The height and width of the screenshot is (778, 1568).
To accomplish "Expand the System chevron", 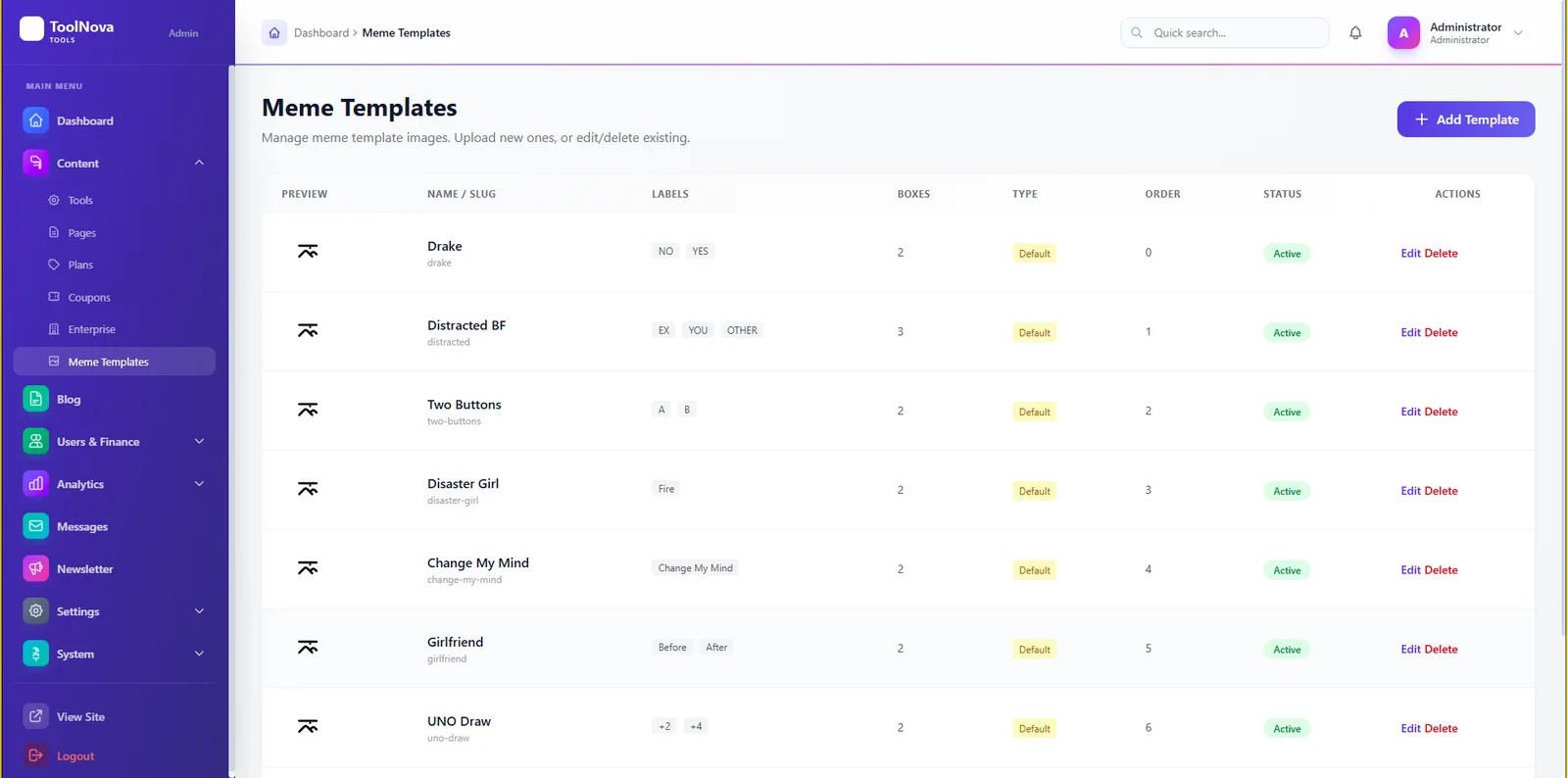I will pyautogui.click(x=199, y=654).
